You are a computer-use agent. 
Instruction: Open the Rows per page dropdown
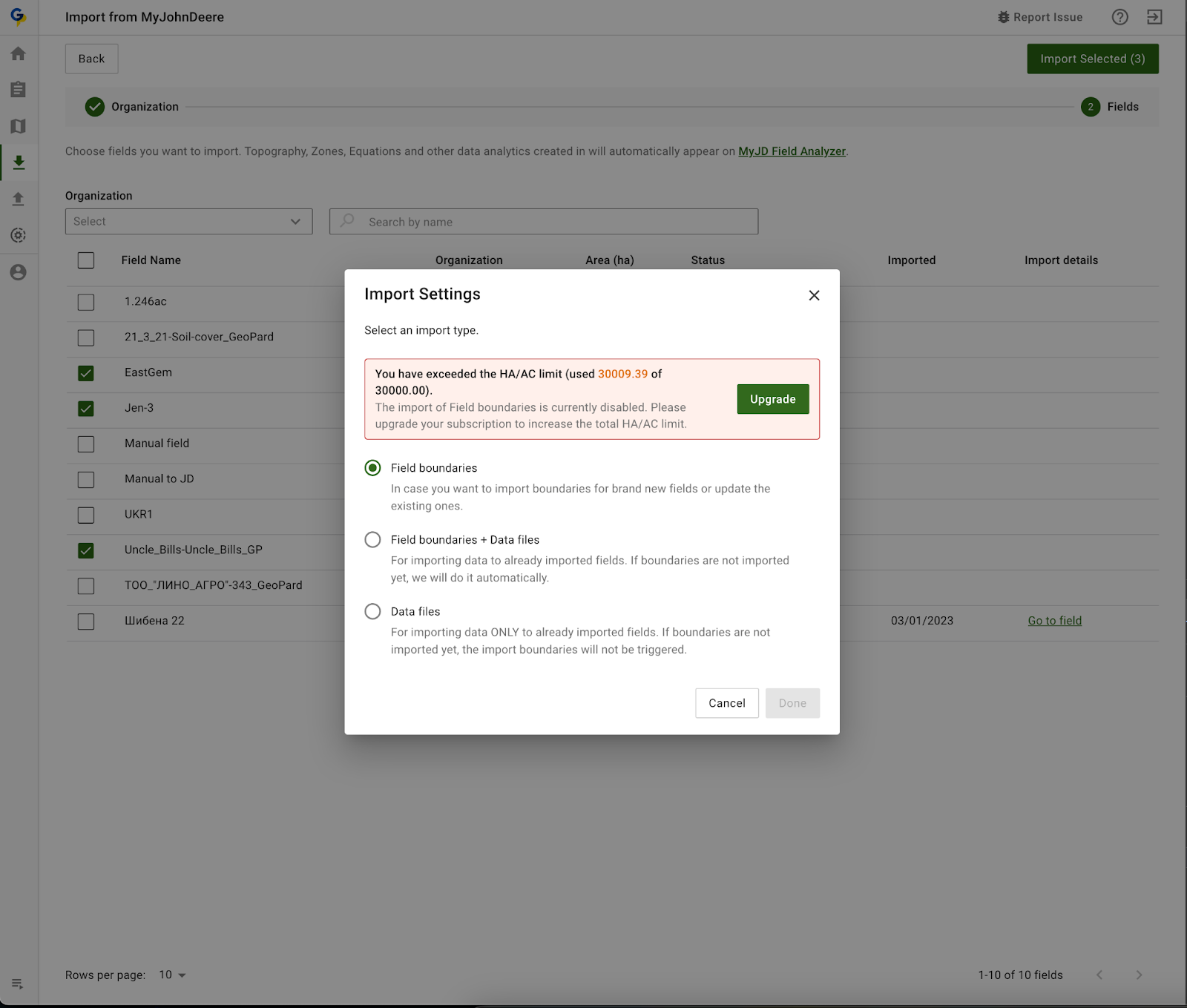[172, 975]
